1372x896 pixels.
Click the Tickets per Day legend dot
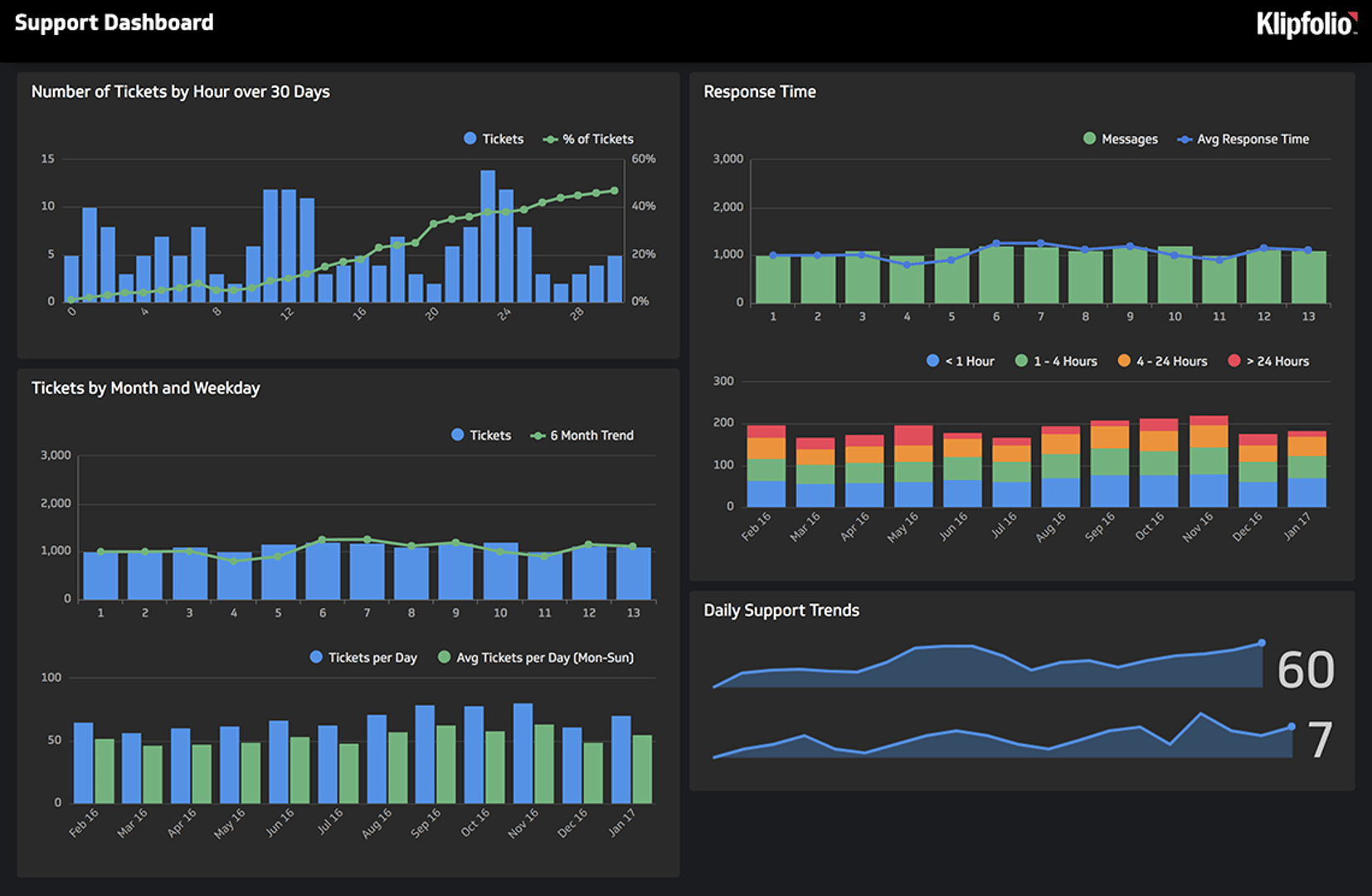tap(316, 657)
